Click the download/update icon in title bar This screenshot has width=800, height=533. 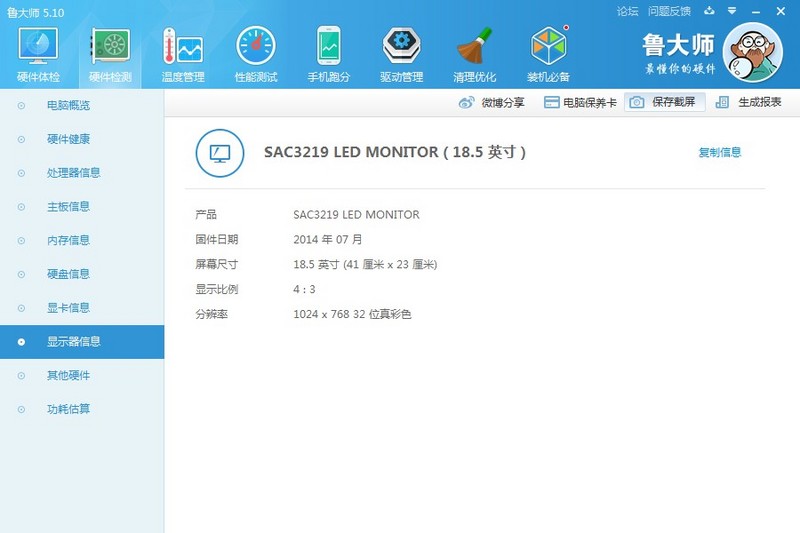(x=709, y=11)
